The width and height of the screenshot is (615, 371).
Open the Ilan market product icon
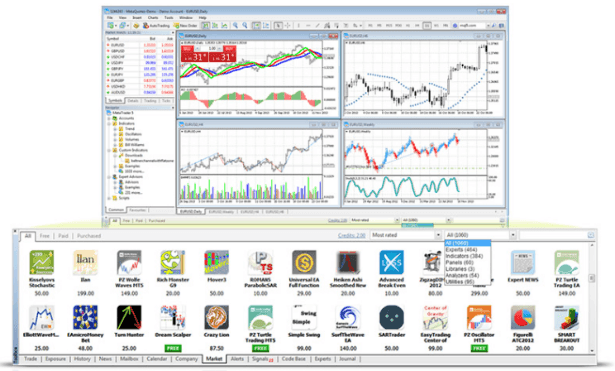coord(85,262)
